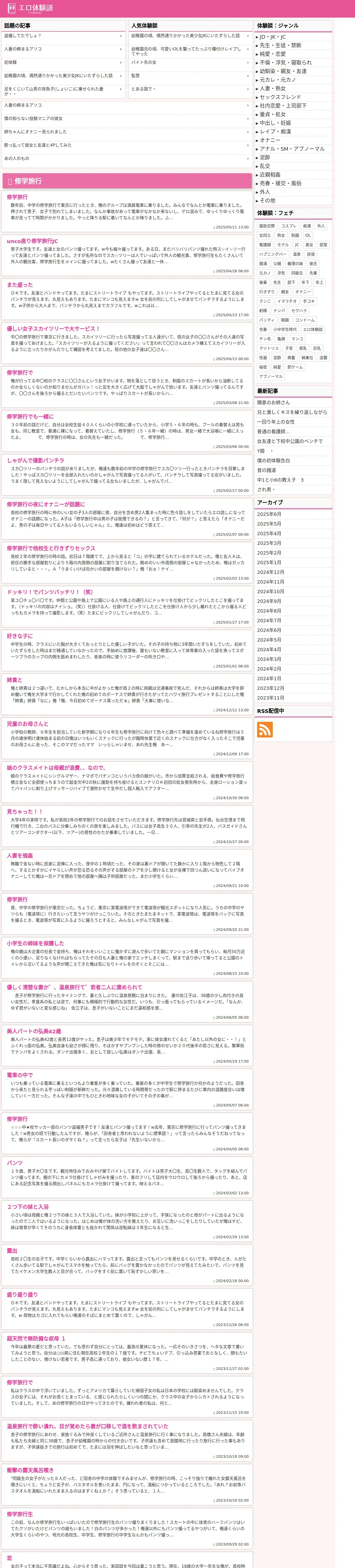Screen dimensions: 355x1568
Task: Click the RSS配信中 heading
Action: (270, 711)
